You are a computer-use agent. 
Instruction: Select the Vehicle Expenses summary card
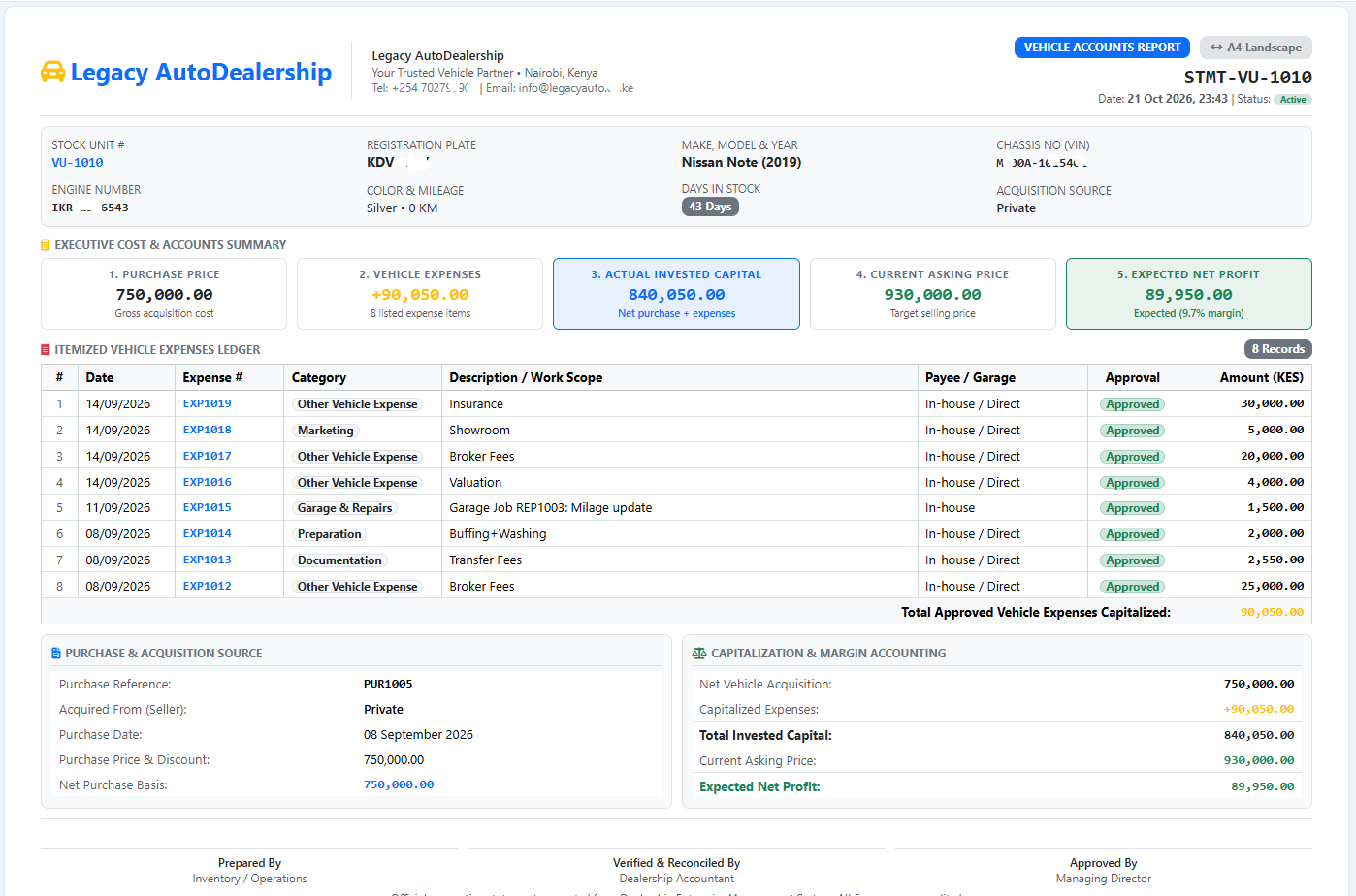(x=420, y=294)
